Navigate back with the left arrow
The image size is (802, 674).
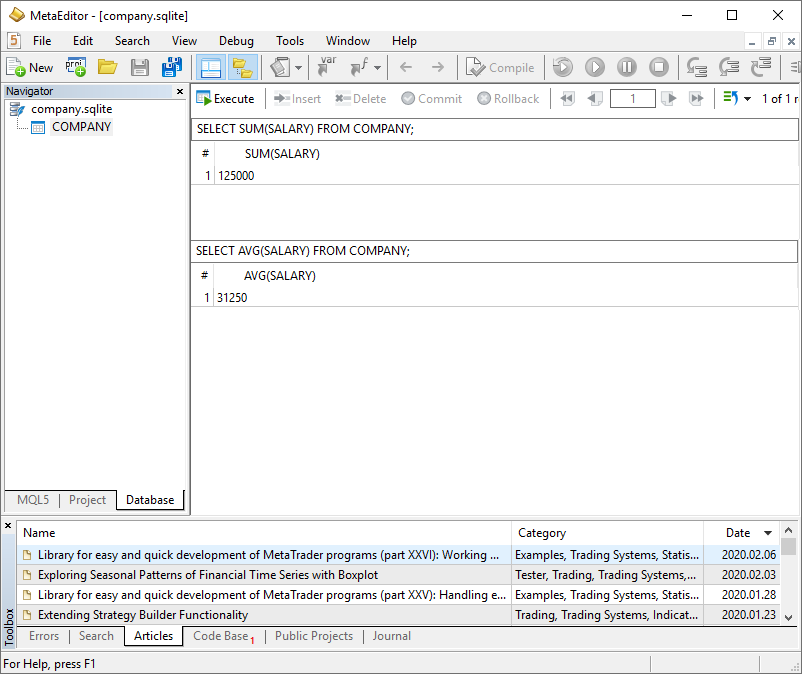[406, 68]
